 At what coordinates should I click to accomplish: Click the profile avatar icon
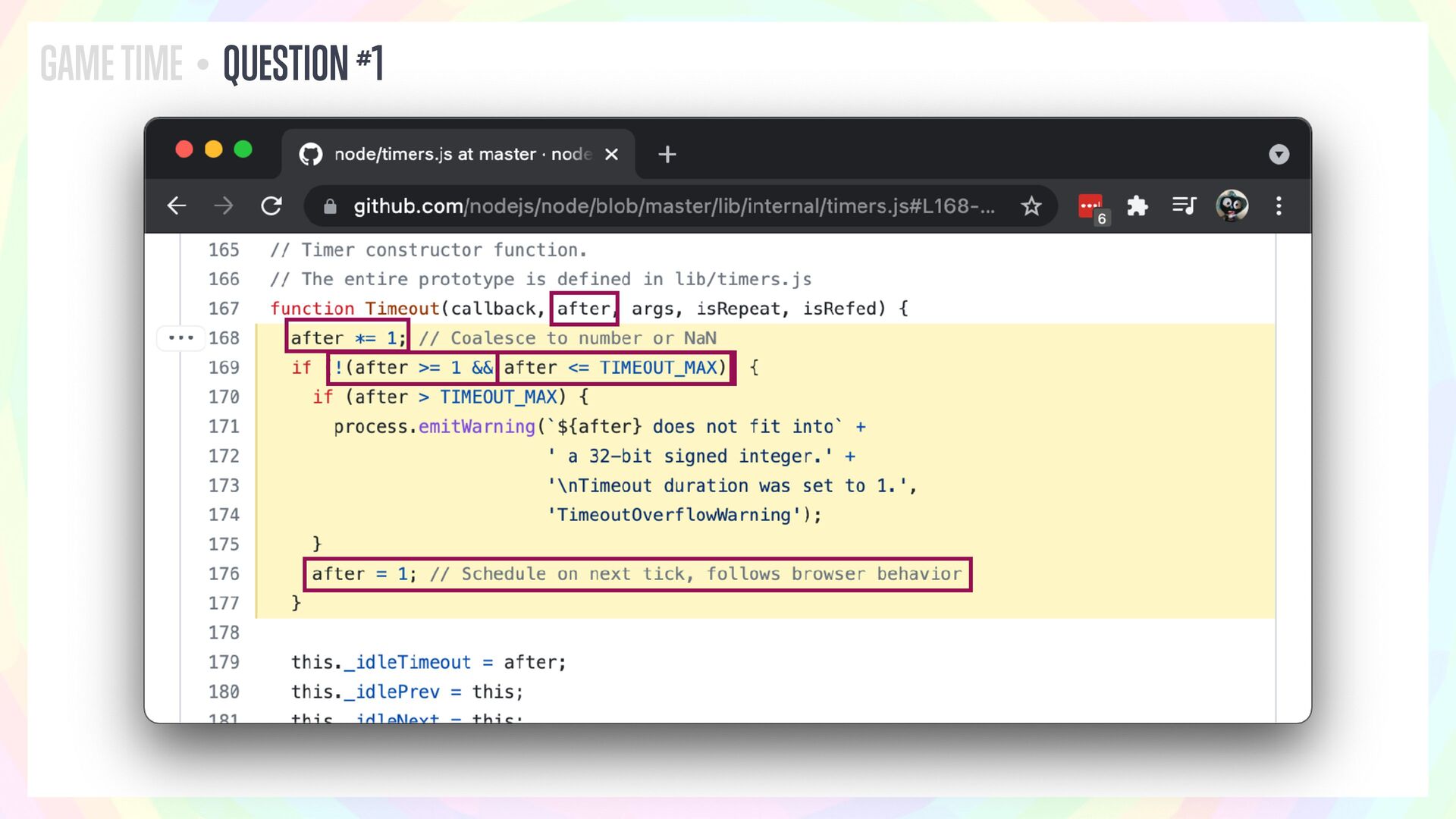pos(1232,206)
